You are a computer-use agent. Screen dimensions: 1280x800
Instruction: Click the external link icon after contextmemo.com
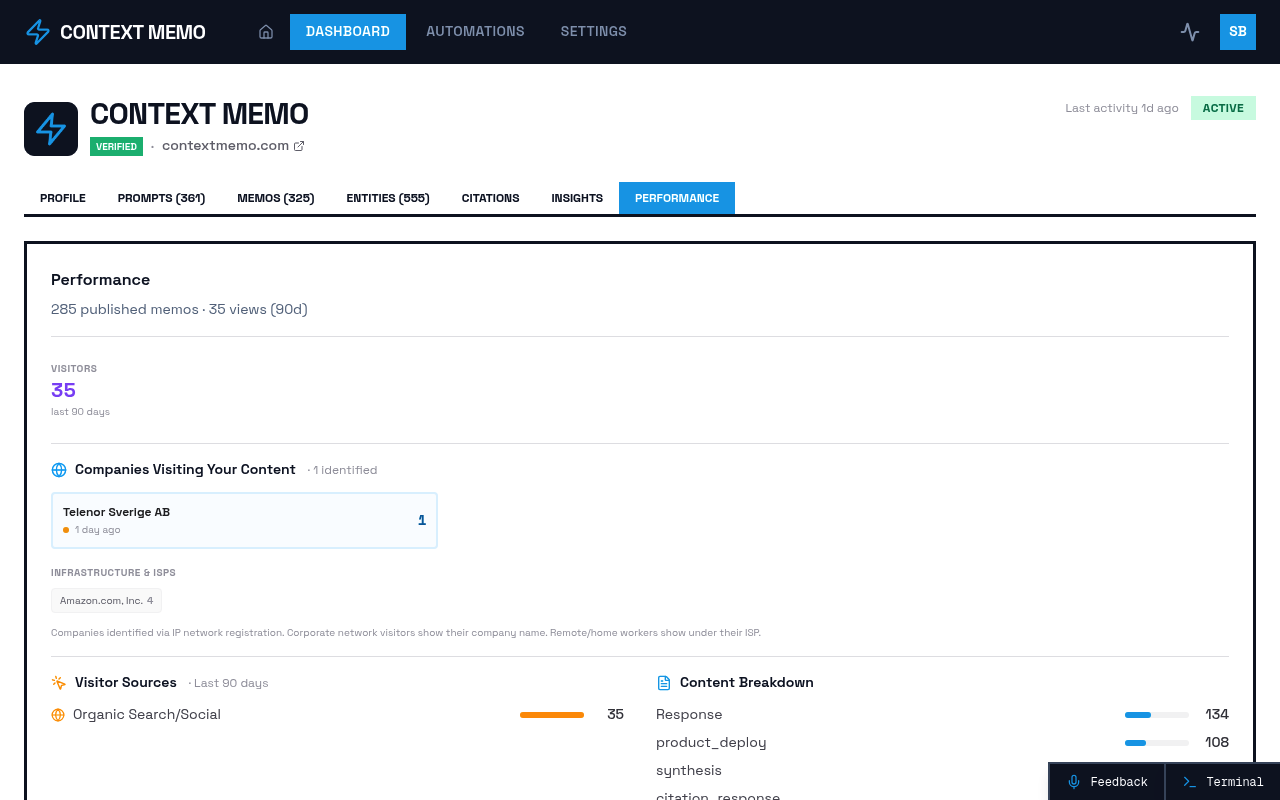tap(299, 145)
